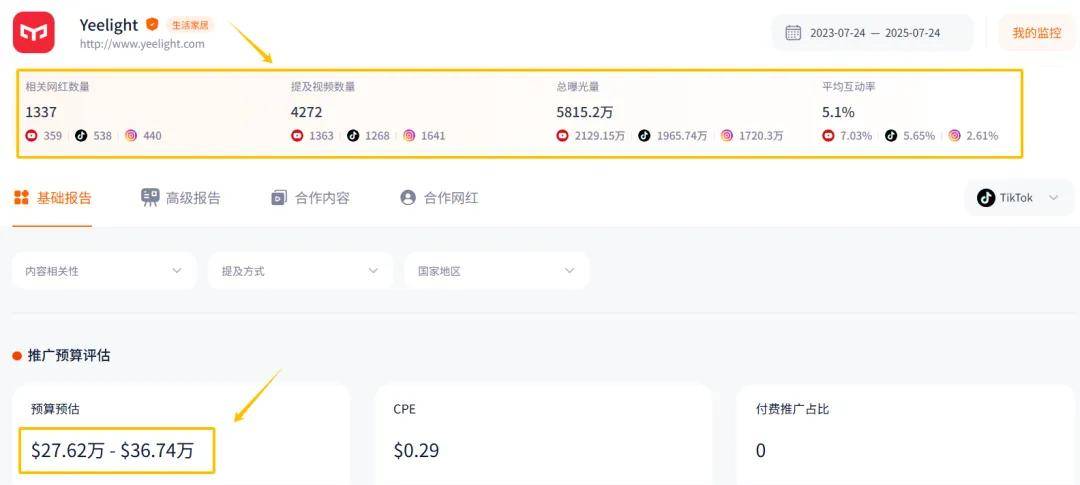This screenshot has width=1080, height=485.
Task: Switch to the 基础报告 tab
Action: coord(53,198)
